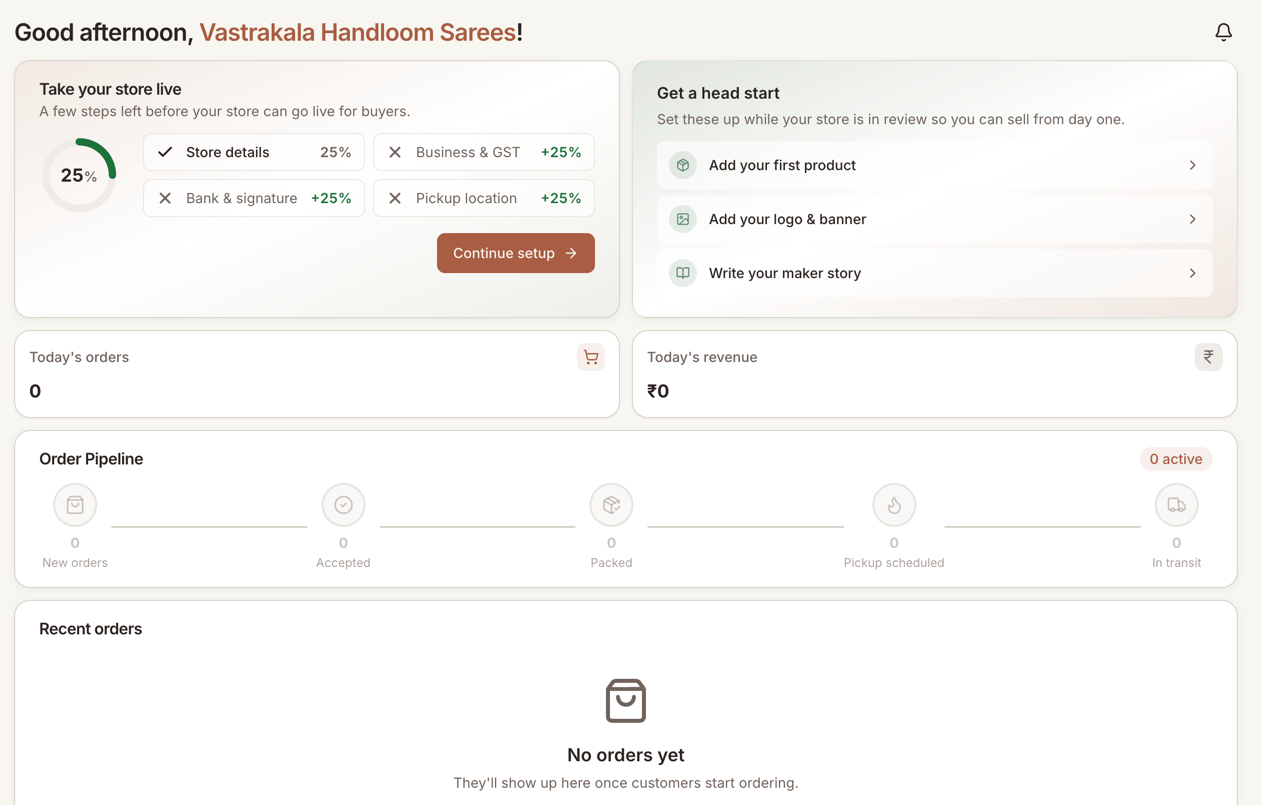The height and width of the screenshot is (805, 1262).
Task: Click the X icon next to Pickup location
Action: click(x=395, y=198)
